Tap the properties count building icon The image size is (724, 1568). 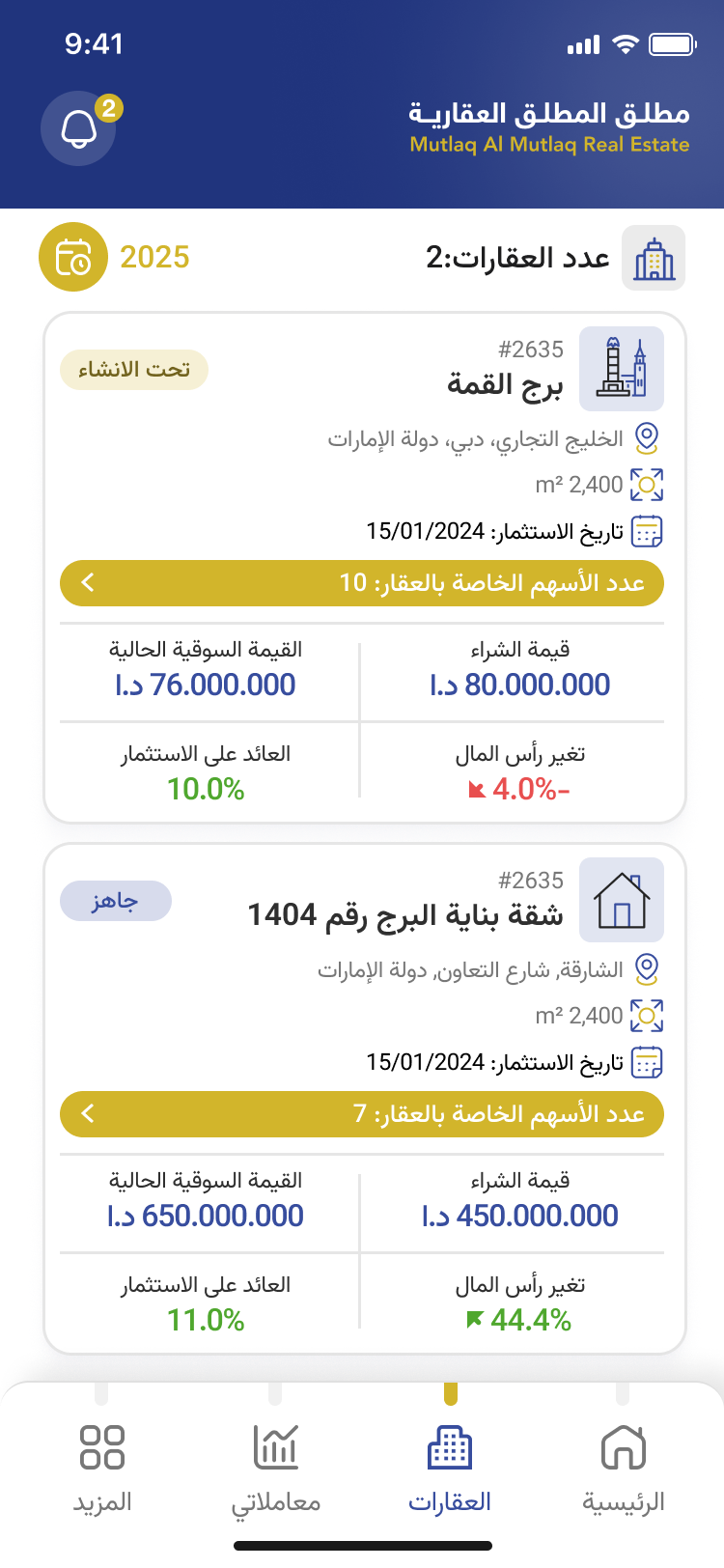coord(654,259)
